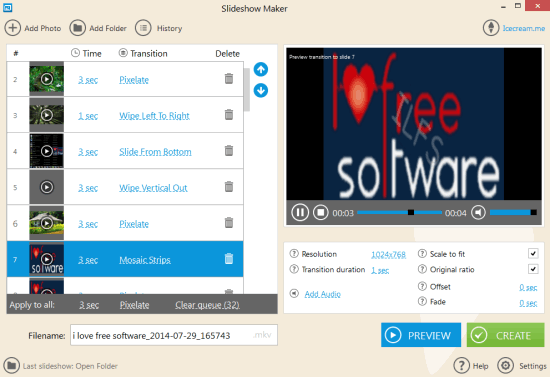The height and width of the screenshot is (377, 550).
Task: Change slide 3 time of 1 sec
Action: click(88, 116)
